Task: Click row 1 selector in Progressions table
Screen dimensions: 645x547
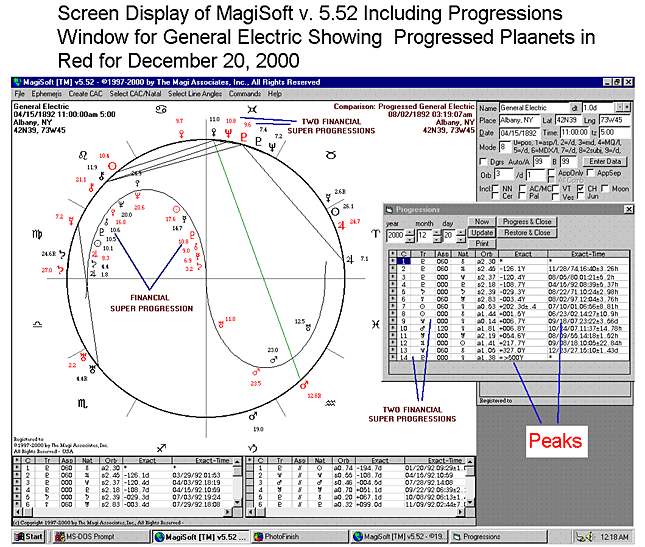Action: (x=392, y=260)
